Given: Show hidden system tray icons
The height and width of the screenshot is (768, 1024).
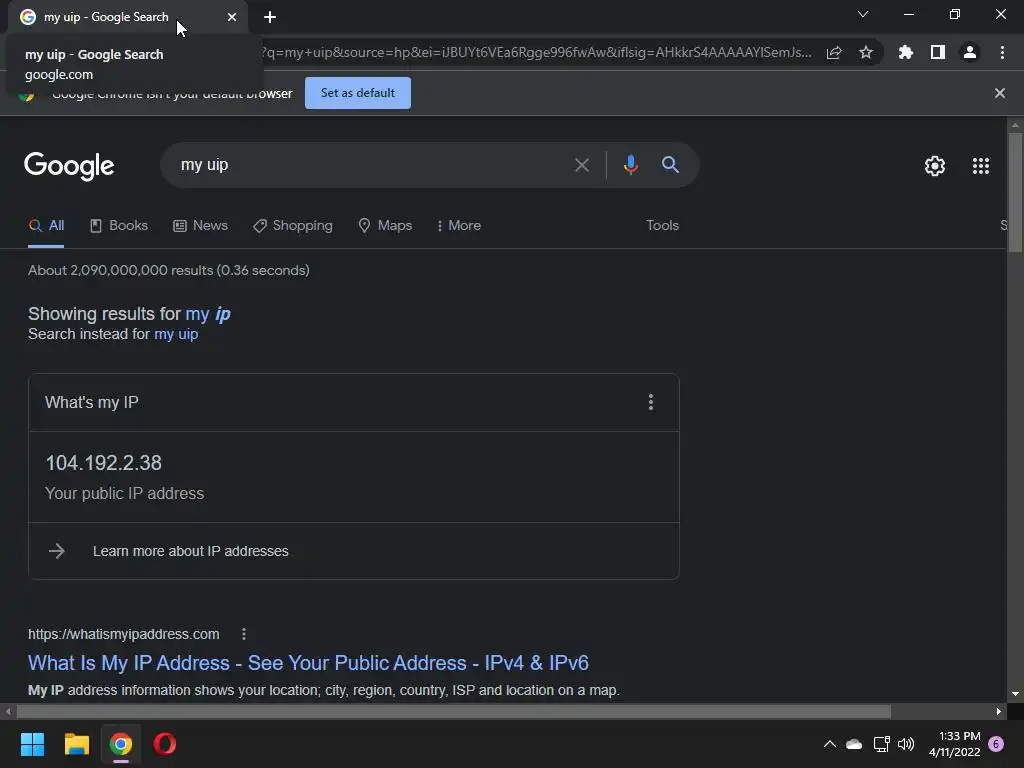Looking at the screenshot, I should coord(829,744).
